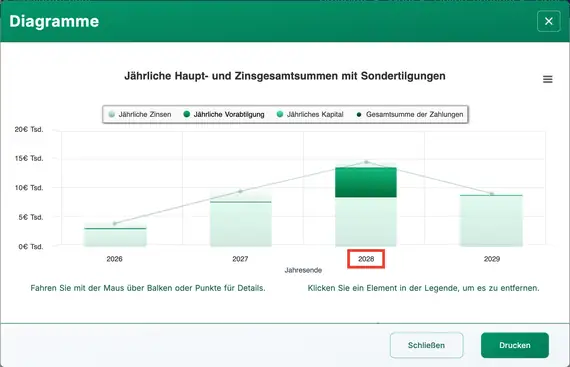Screen dimensions: 570x367
Task: Click the Jahresende axis title
Action: pos(303,270)
